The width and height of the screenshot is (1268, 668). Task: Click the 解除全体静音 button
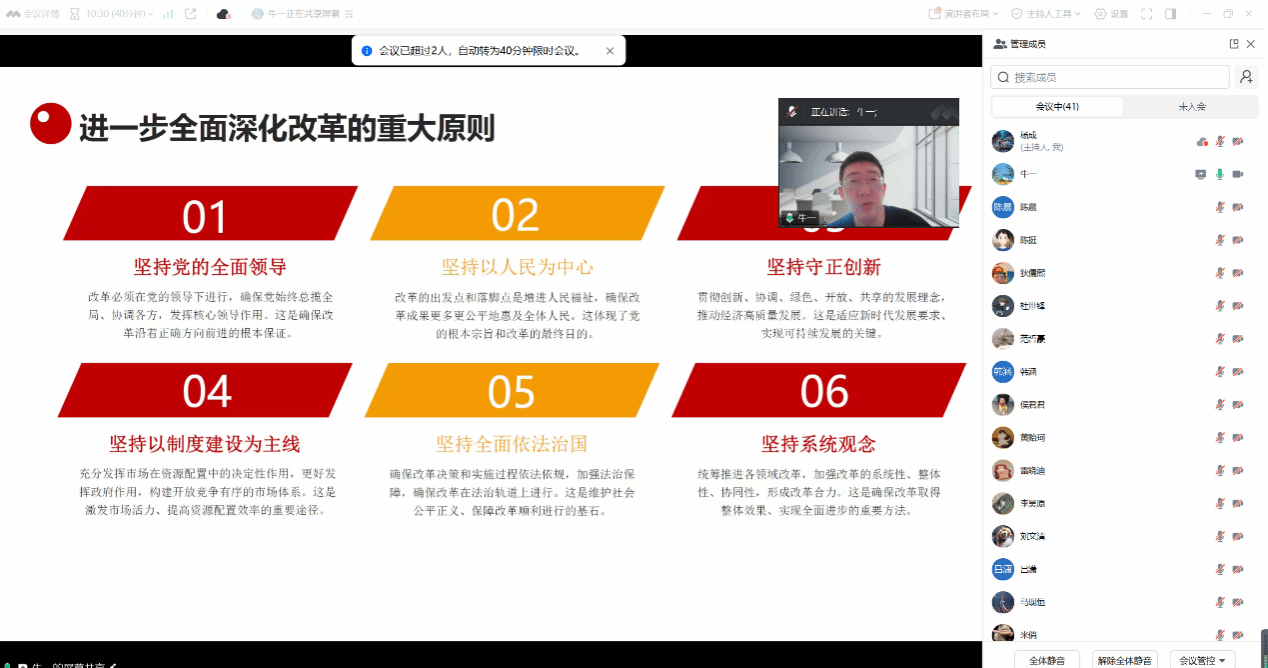point(1125,659)
